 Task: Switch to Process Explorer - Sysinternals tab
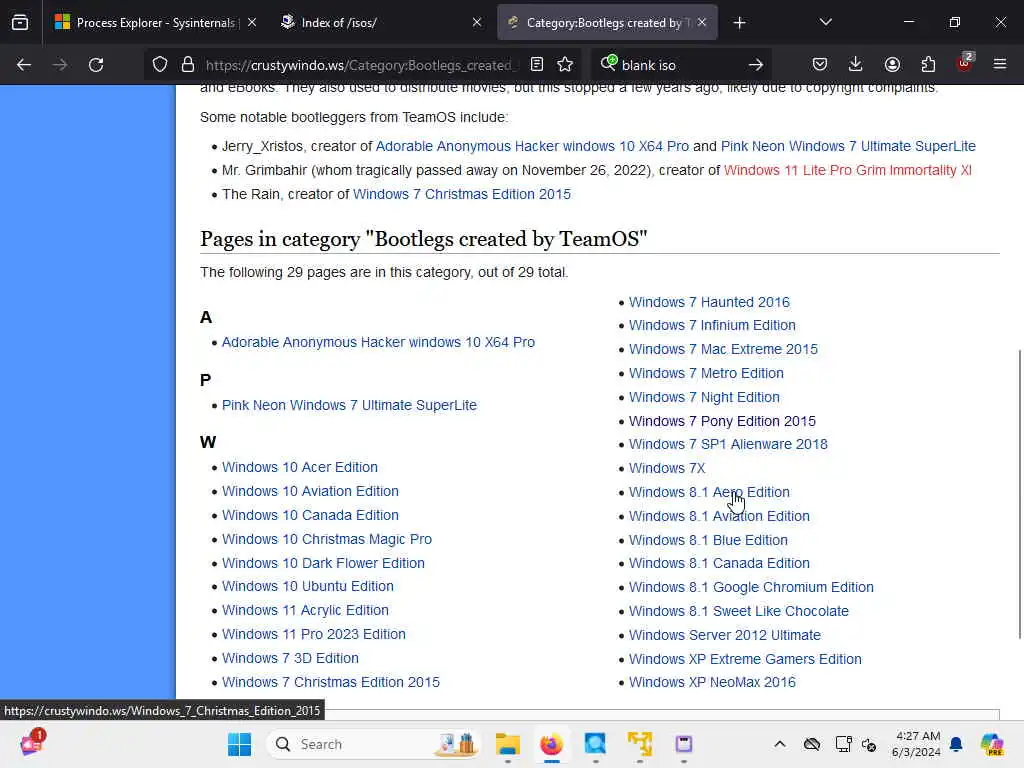(156, 22)
